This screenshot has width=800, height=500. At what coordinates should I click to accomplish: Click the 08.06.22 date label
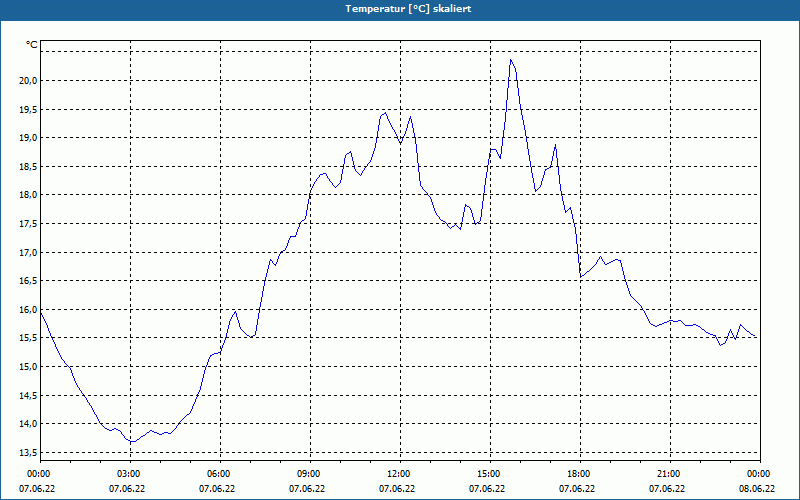(757, 489)
